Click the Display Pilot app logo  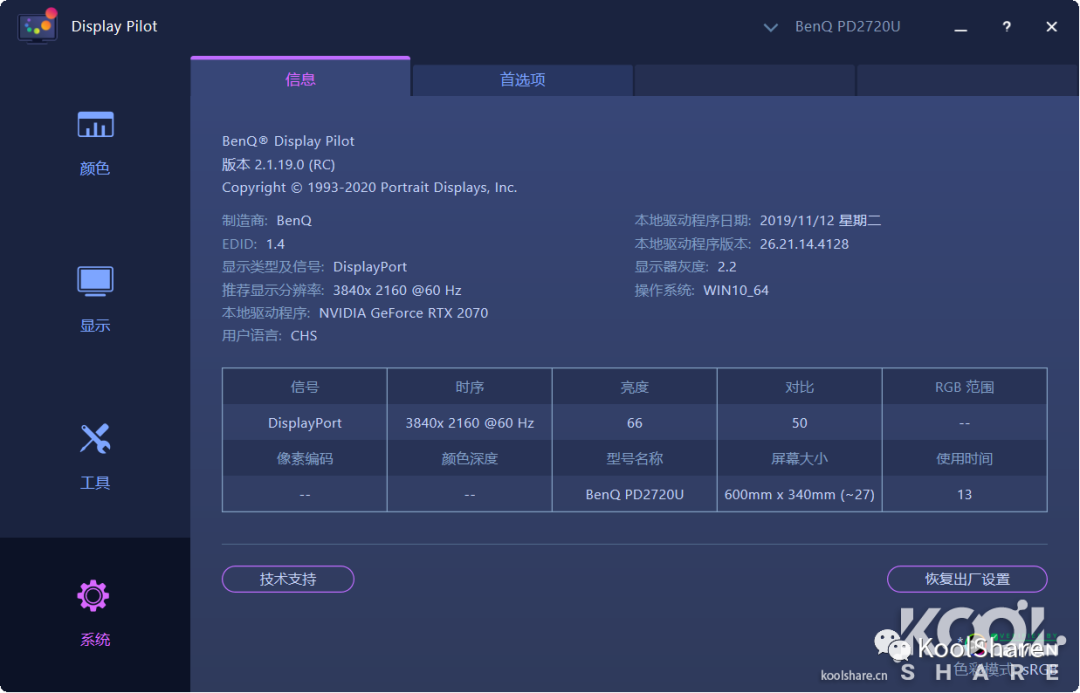tap(37, 25)
